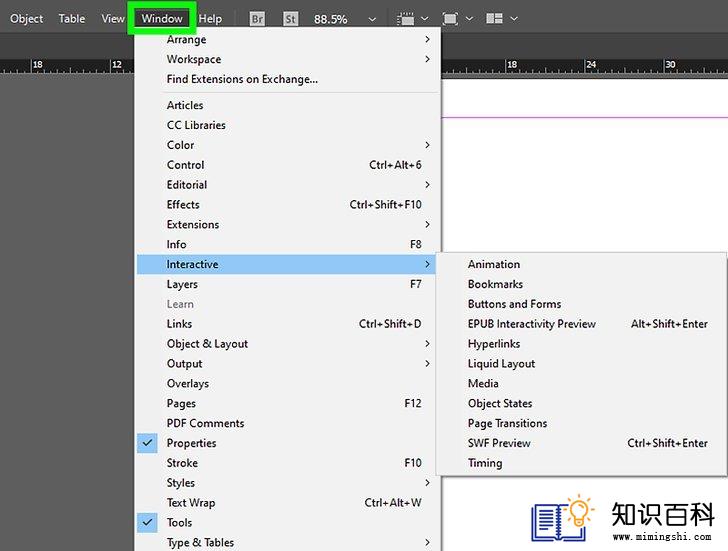Open the Liquid Layout panel
Image resolution: width=728 pixels, height=551 pixels.
click(x=581, y=363)
